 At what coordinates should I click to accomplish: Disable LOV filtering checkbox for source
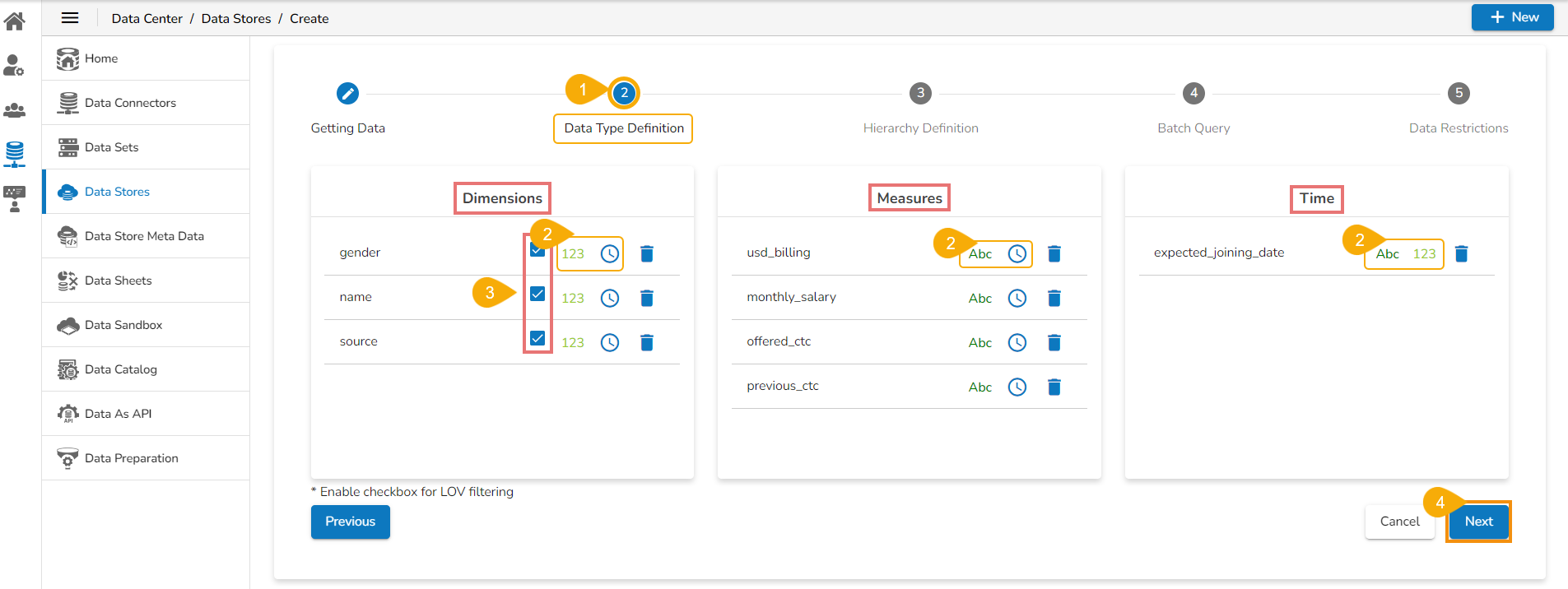(537, 338)
